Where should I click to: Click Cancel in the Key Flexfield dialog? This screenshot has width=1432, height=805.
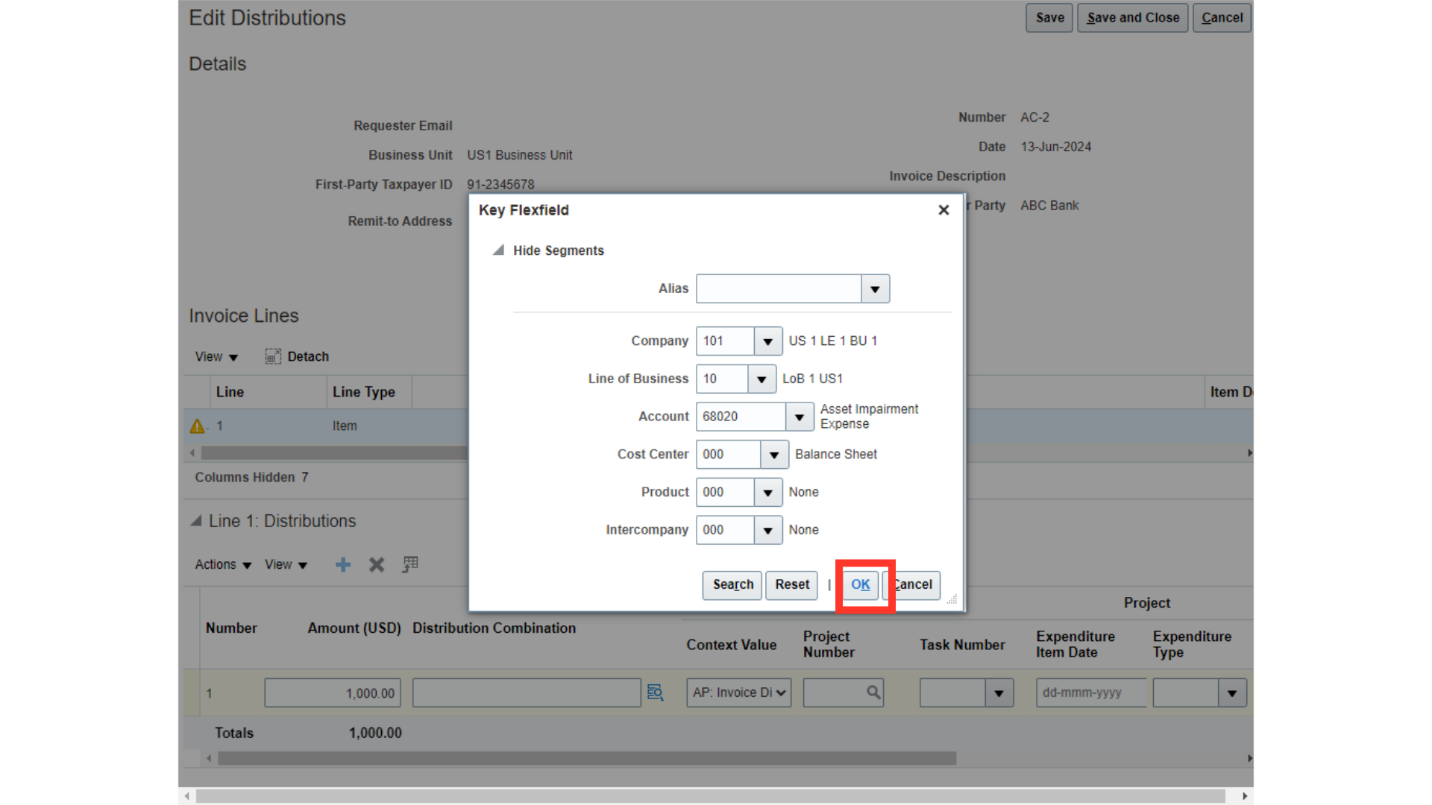(912, 585)
